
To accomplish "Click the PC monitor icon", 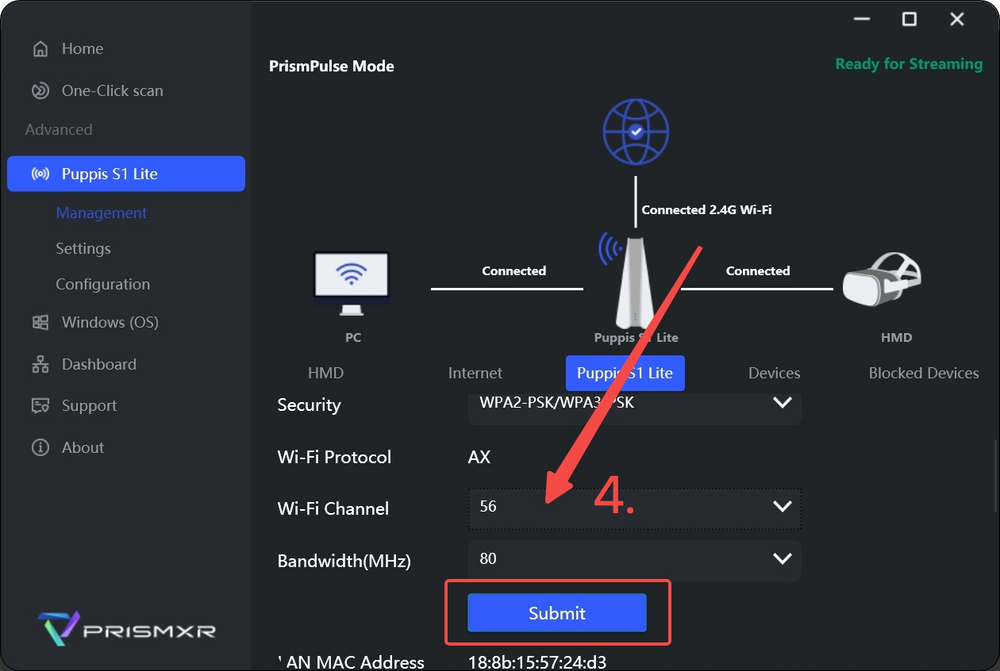I will (350, 282).
